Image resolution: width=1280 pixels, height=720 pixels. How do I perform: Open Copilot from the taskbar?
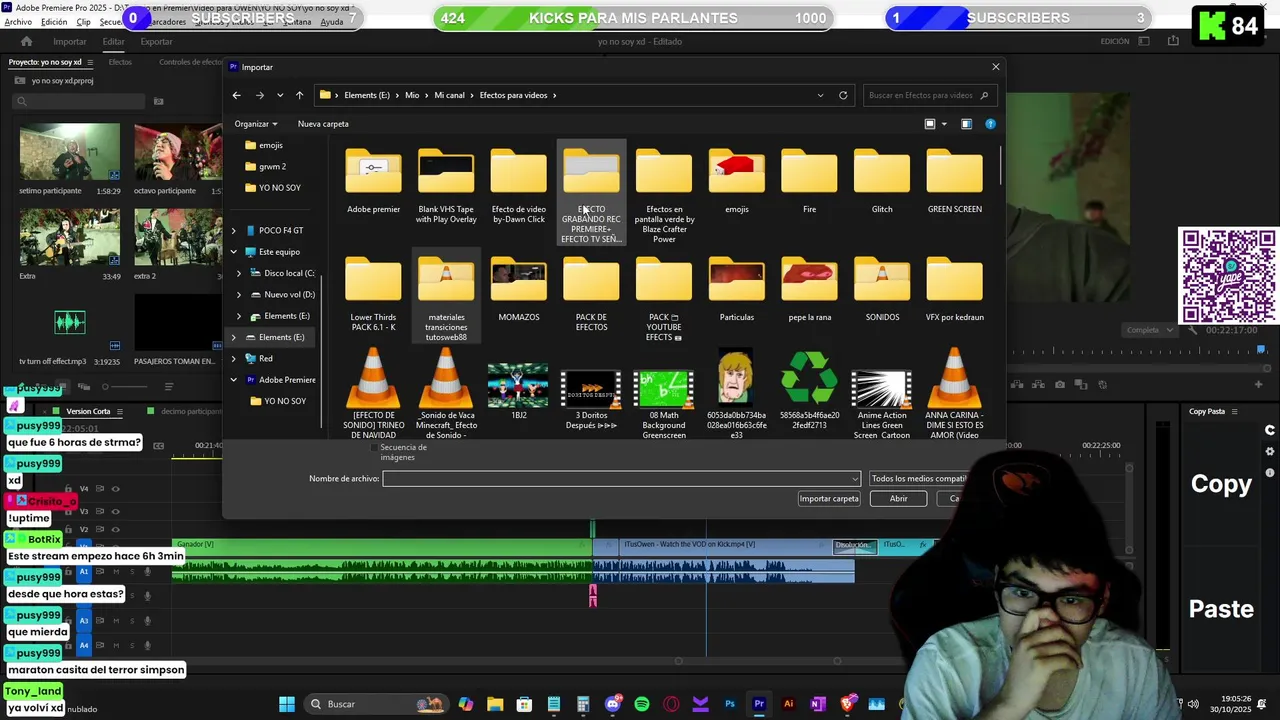pyautogui.click(x=466, y=704)
